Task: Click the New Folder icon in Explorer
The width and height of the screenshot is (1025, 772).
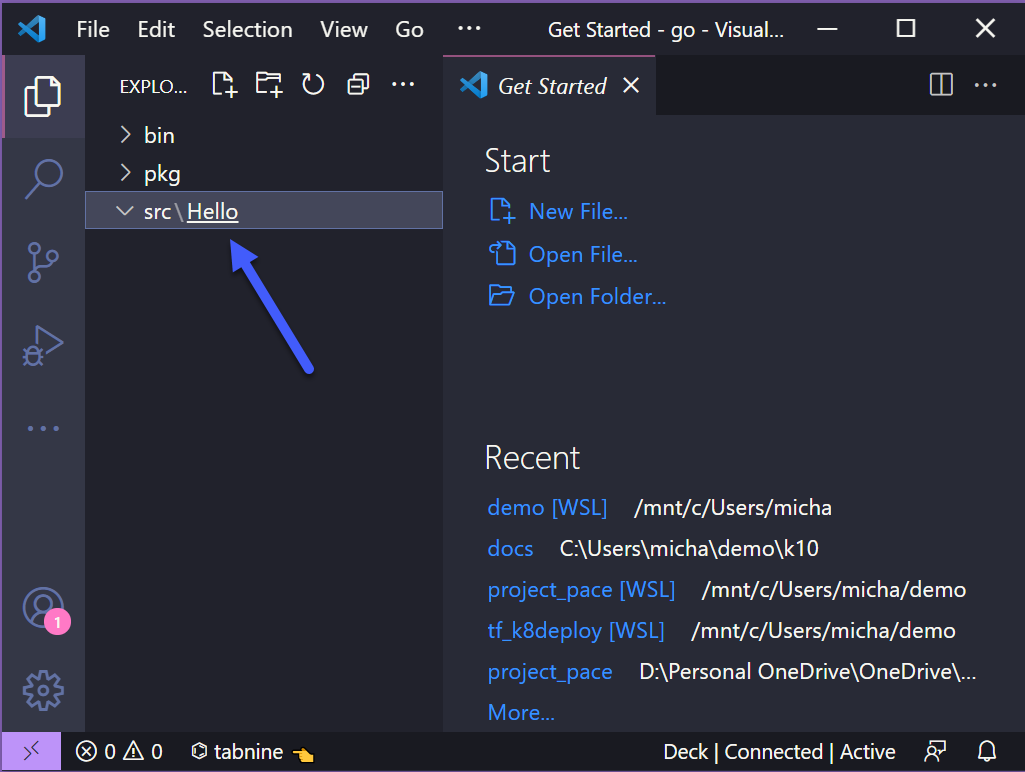Action: click(x=268, y=85)
